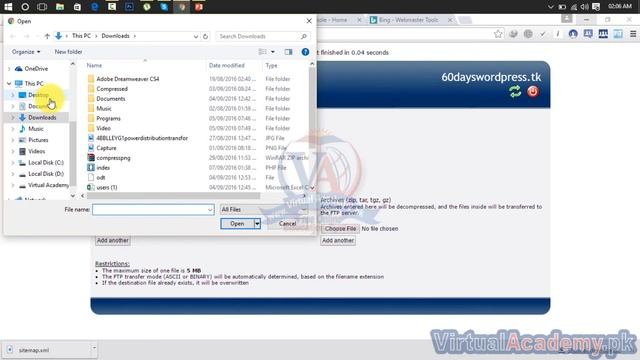This screenshot has width=640, height=360.
Task: Sort by Name column header
Action: point(94,65)
